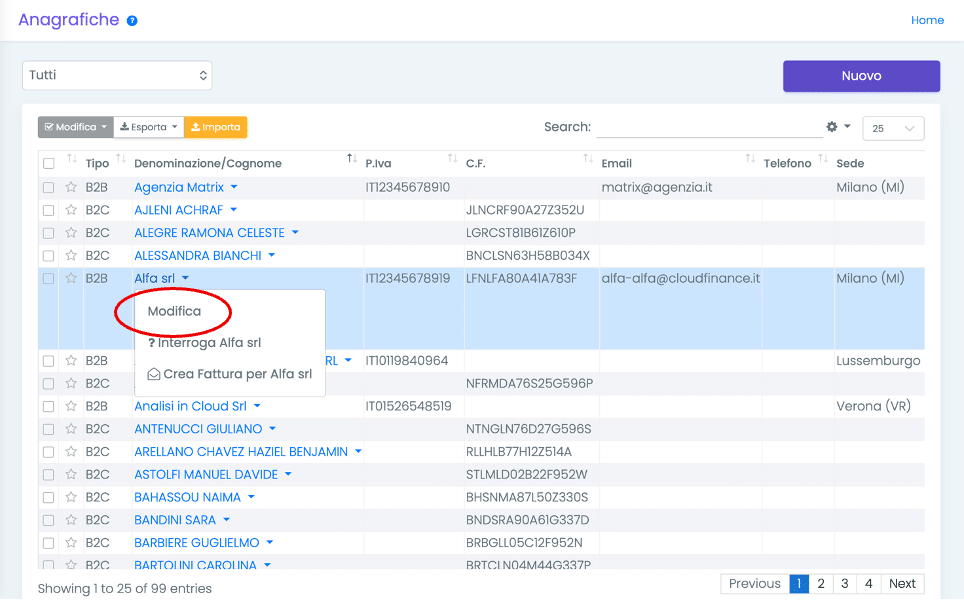The height and width of the screenshot is (600, 964).
Task: Choose Modifica in the Alfa srl menu
Action: pos(174,312)
